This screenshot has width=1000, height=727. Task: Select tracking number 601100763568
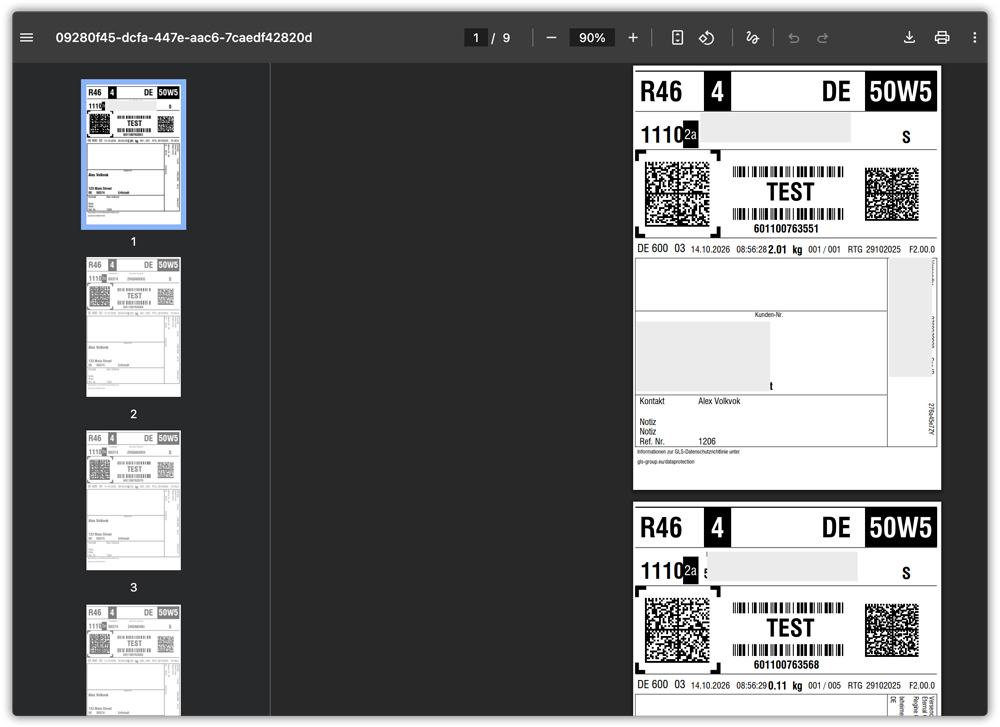(786, 665)
